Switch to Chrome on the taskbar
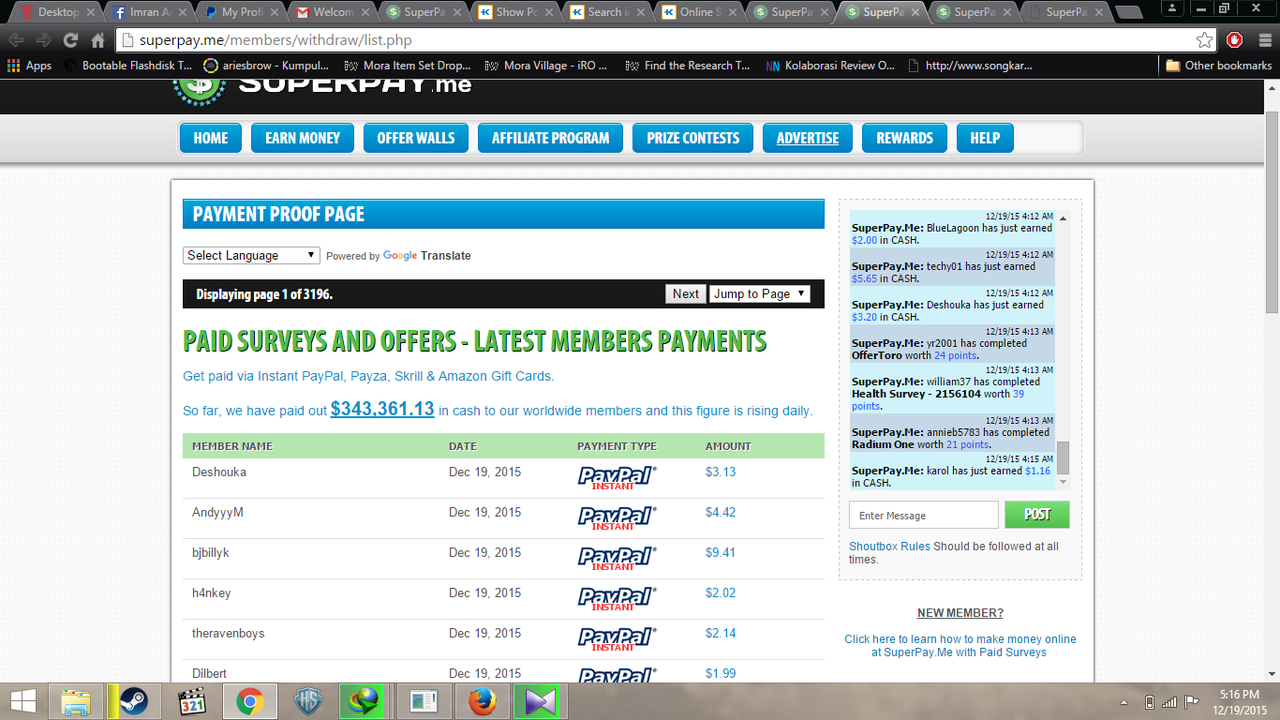The image size is (1280, 720). pos(249,701)
